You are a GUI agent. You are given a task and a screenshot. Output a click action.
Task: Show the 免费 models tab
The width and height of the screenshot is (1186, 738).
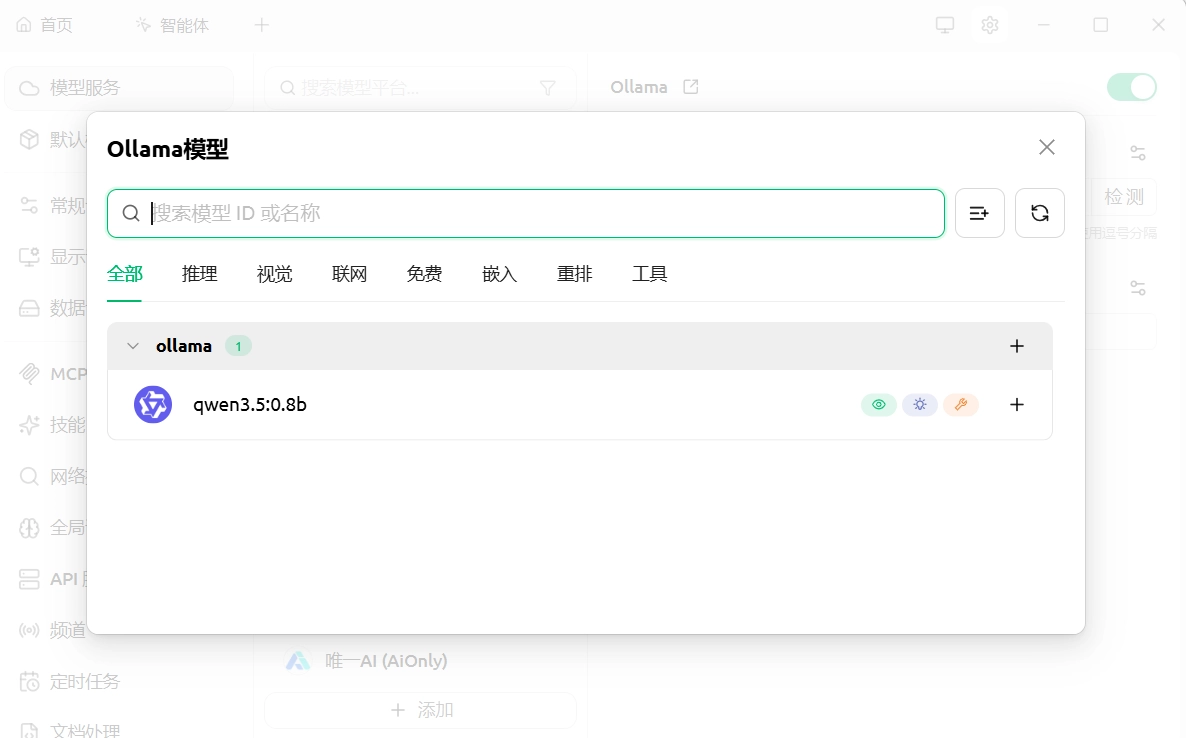424,274
